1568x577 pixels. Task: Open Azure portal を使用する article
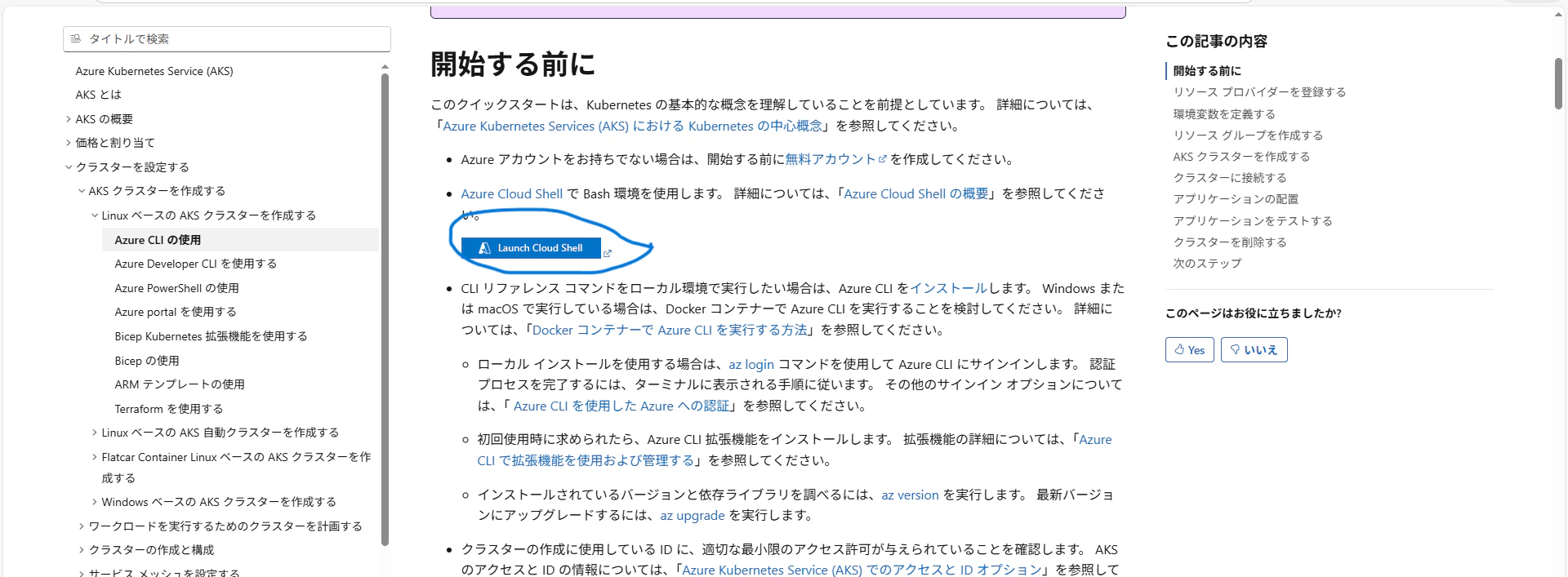click(x=176, y=312)
